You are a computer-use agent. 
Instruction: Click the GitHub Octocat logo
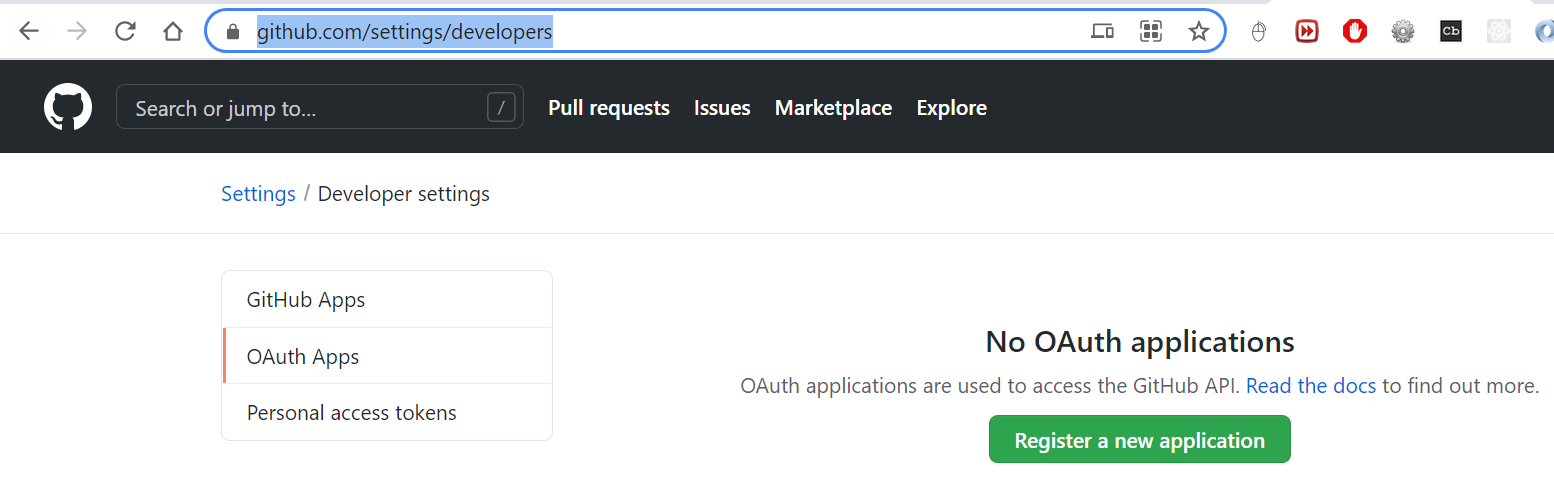(68, 107)
